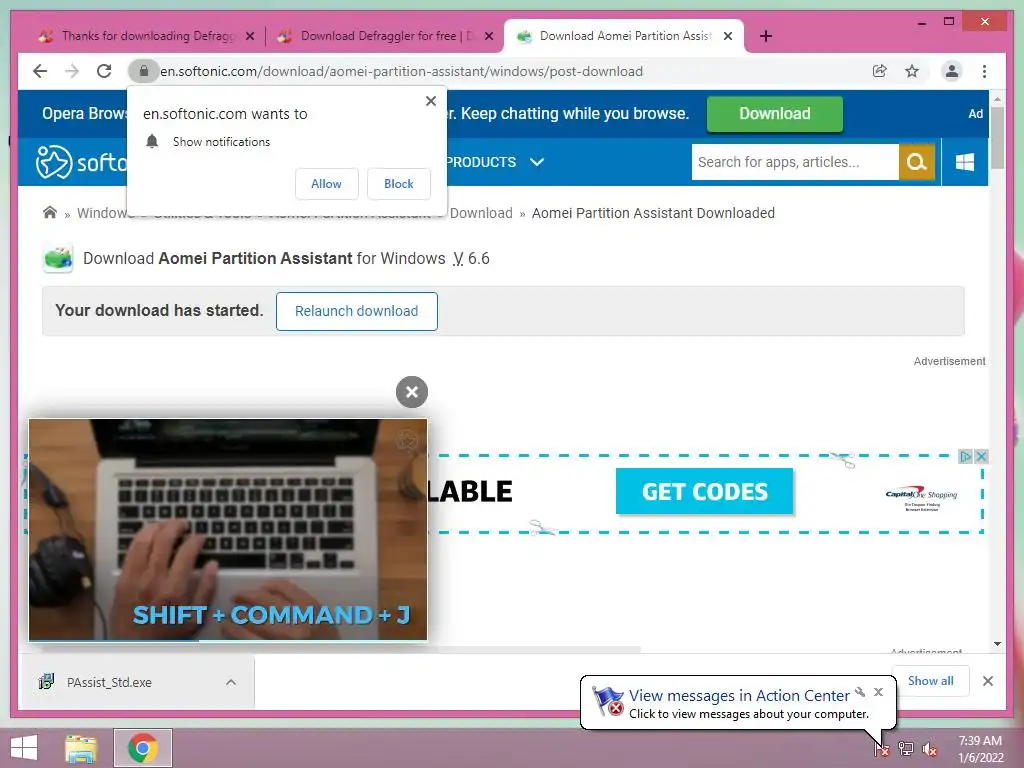Expand PAssist_Std.exe download options chevron

tap(231, 682)
